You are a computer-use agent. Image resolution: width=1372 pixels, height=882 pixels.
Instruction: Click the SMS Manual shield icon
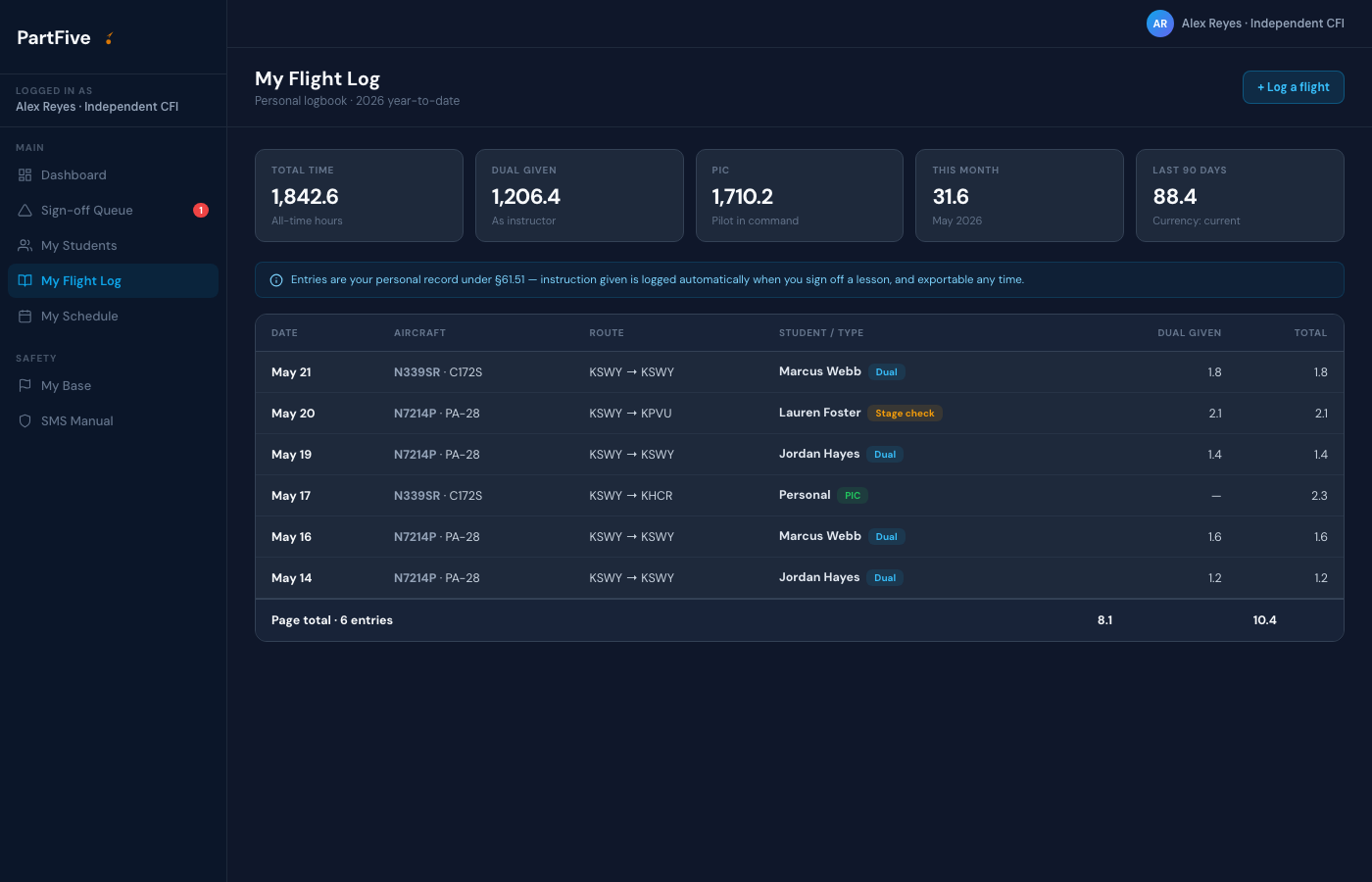point(25,421)
